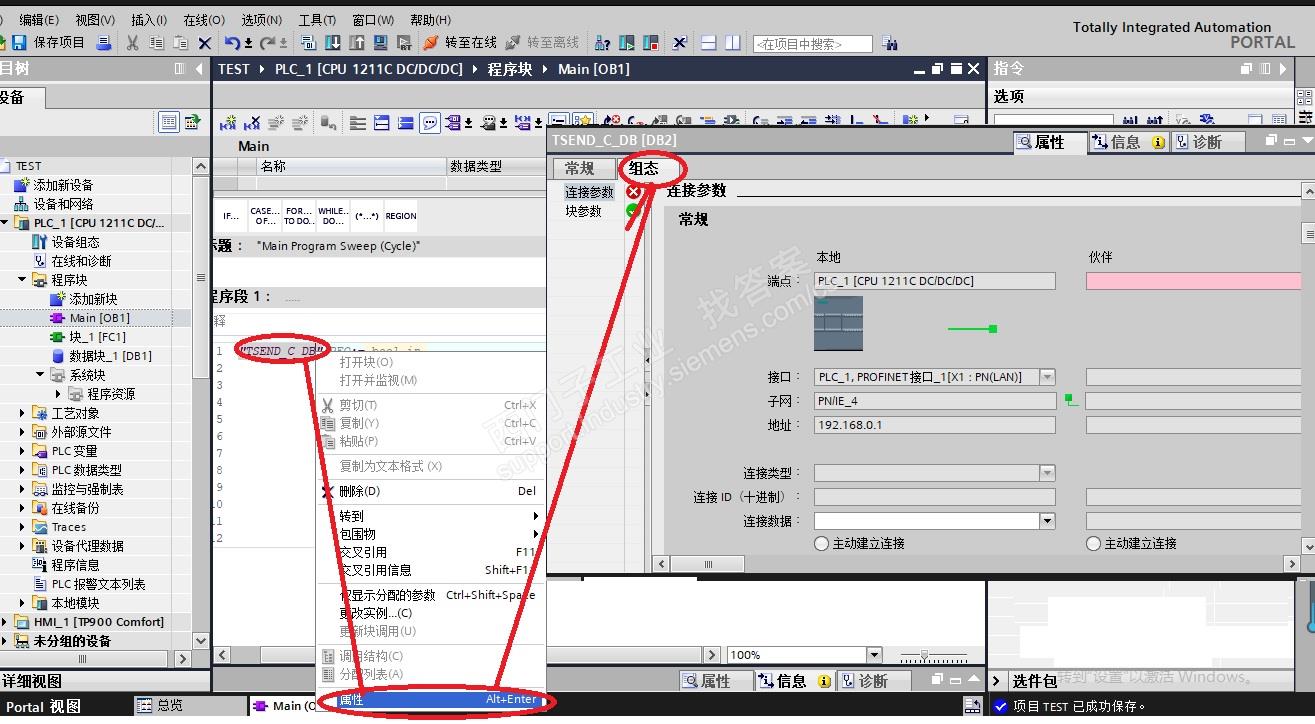1315x724 pixels.
Task: Expand the 工艺对象 tree folder
Action: pos(22,413)
